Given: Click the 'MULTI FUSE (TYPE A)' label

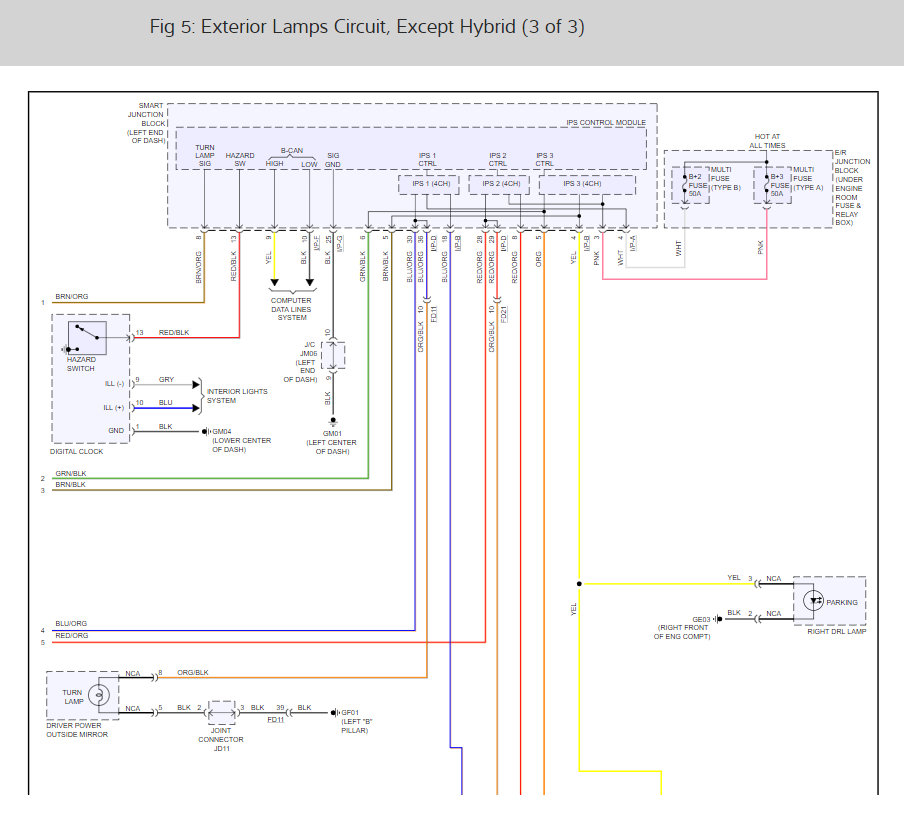Looking at the screenshot, I should [x=808, y=179].
